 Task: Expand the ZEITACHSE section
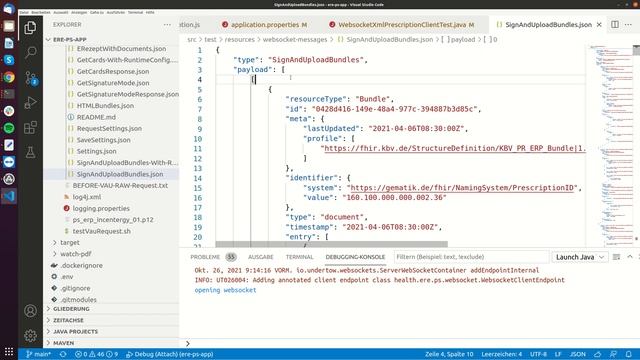coord(68,320)
